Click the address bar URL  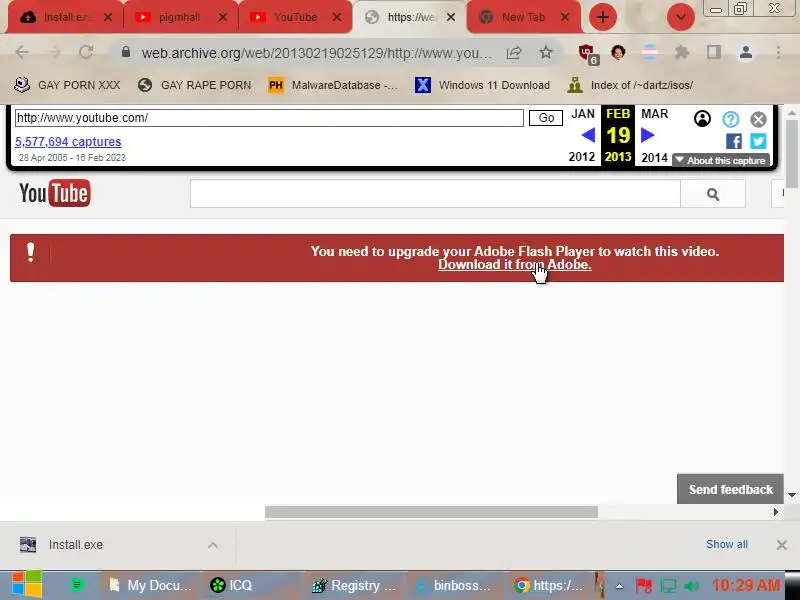316,53
